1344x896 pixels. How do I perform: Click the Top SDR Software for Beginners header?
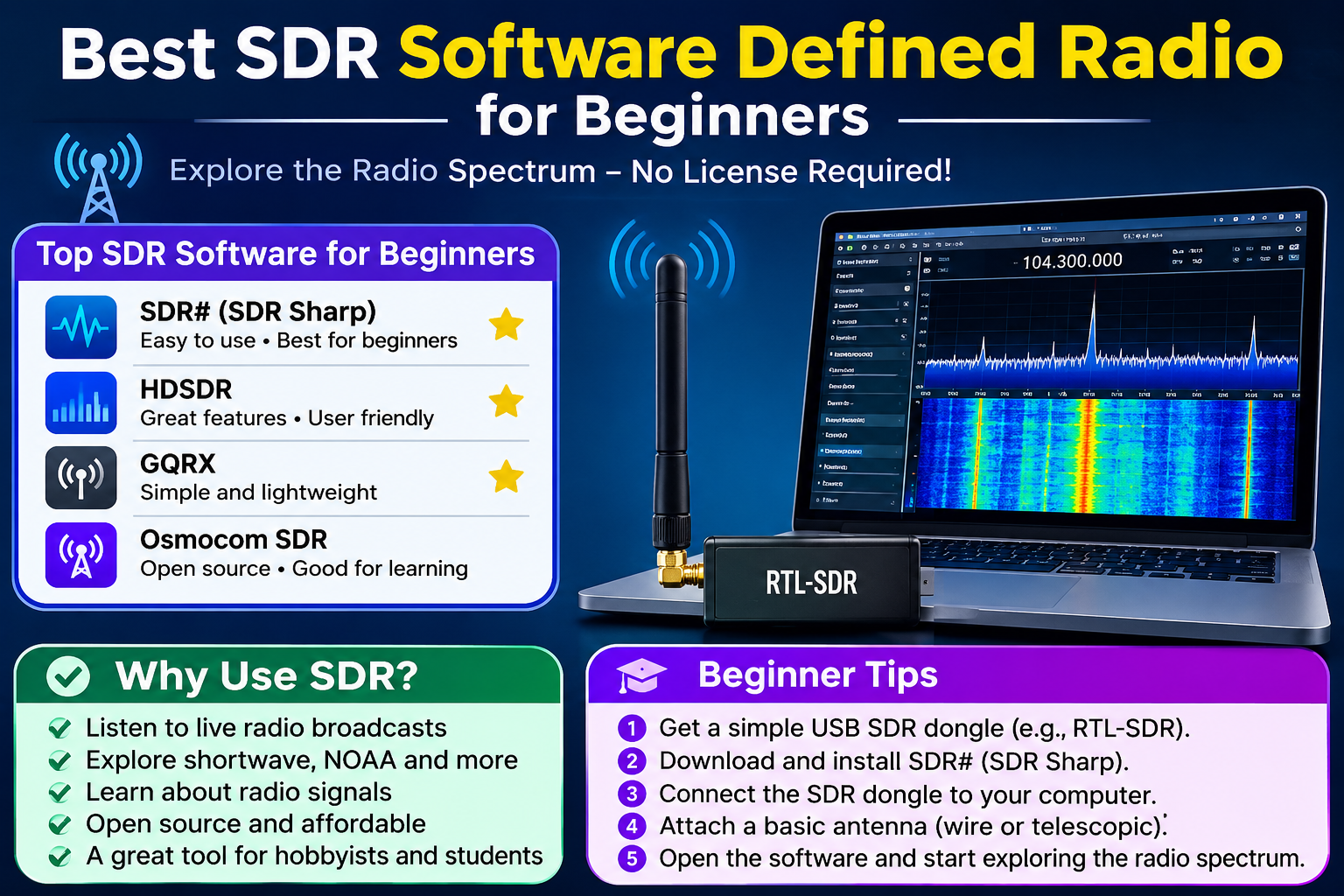point(285,254)
